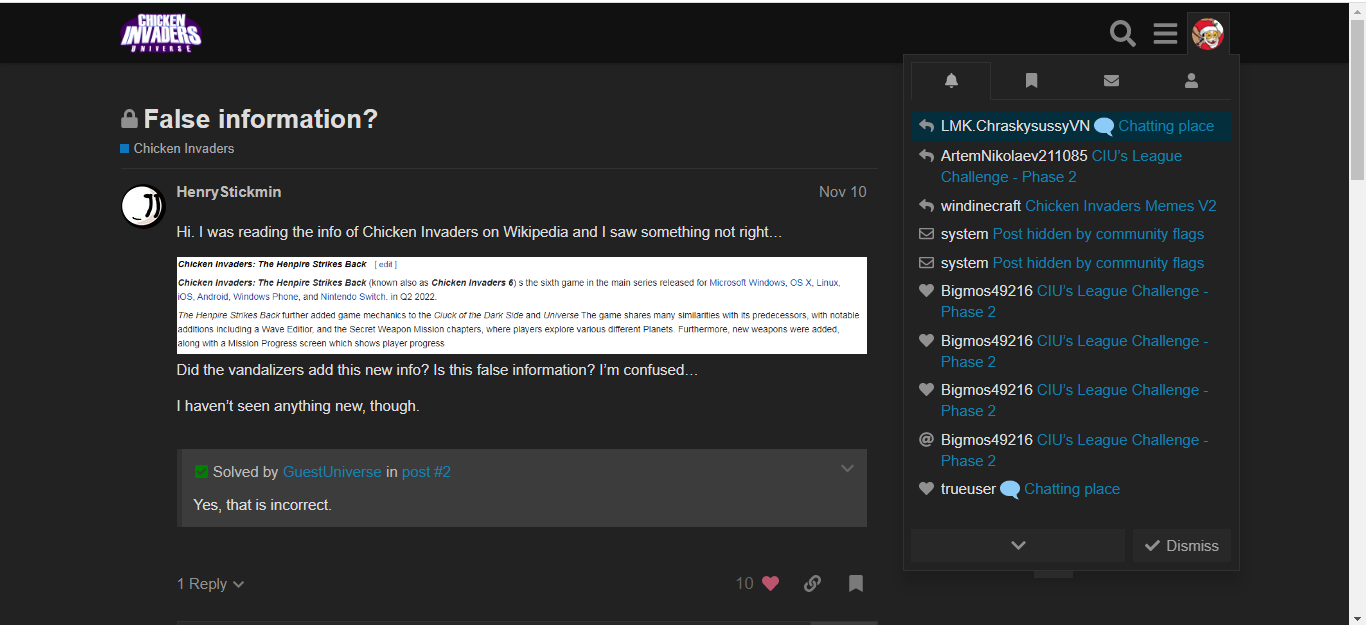
Task: Switch to the bookmarks tab
Action: point(1031,81)
